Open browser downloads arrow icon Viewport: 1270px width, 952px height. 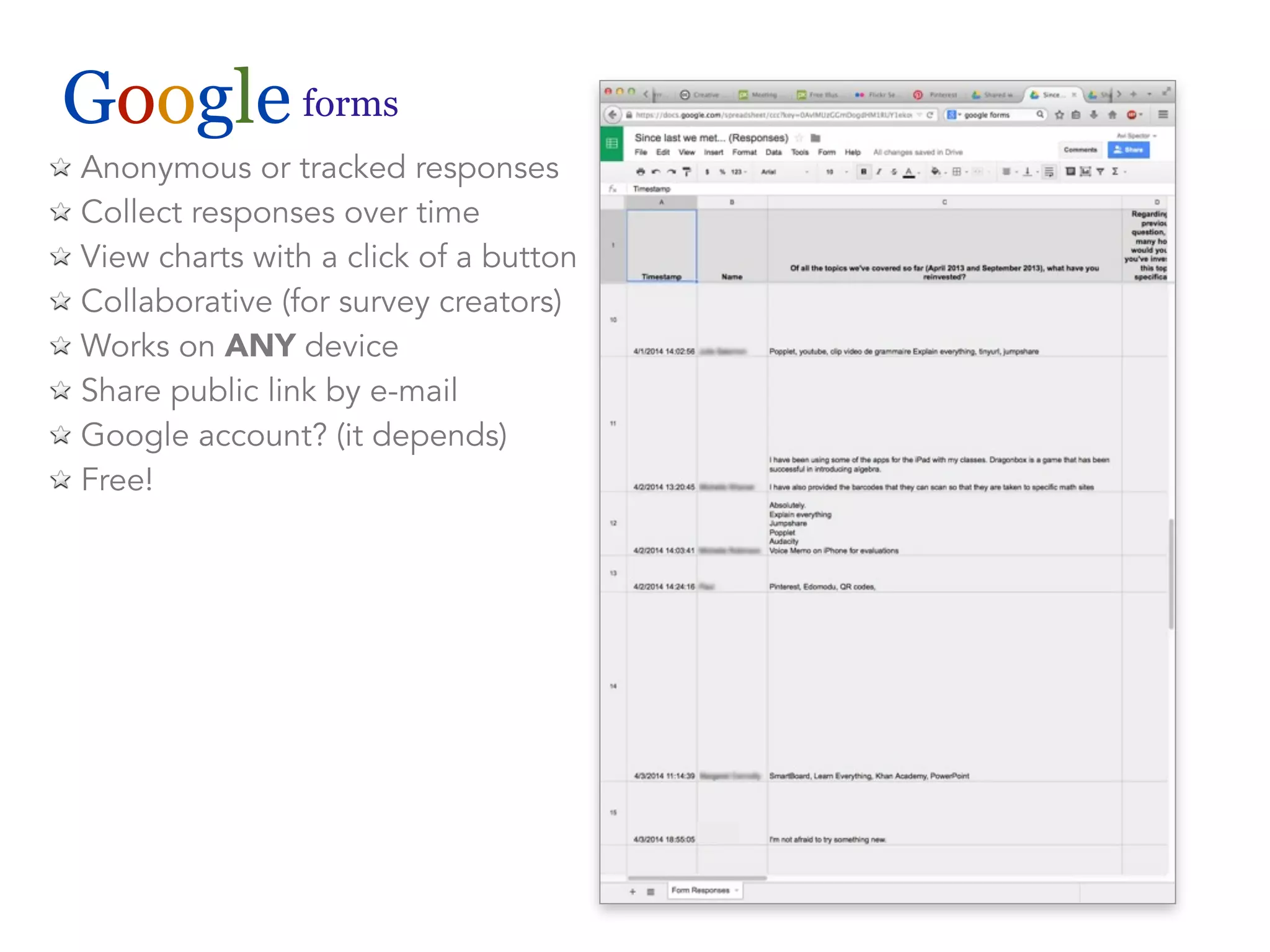(x=1094, y=115)
